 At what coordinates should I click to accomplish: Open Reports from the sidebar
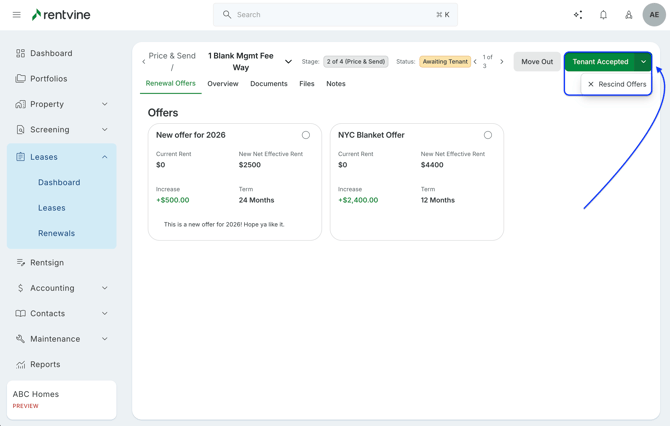click(x=45, y=365)
